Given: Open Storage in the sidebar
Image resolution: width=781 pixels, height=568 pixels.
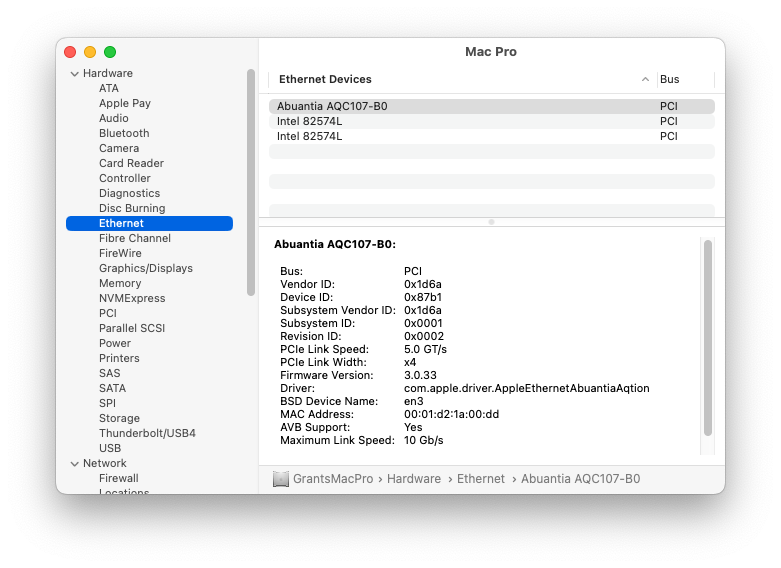Looking at the screenshot, I should 119,418.
